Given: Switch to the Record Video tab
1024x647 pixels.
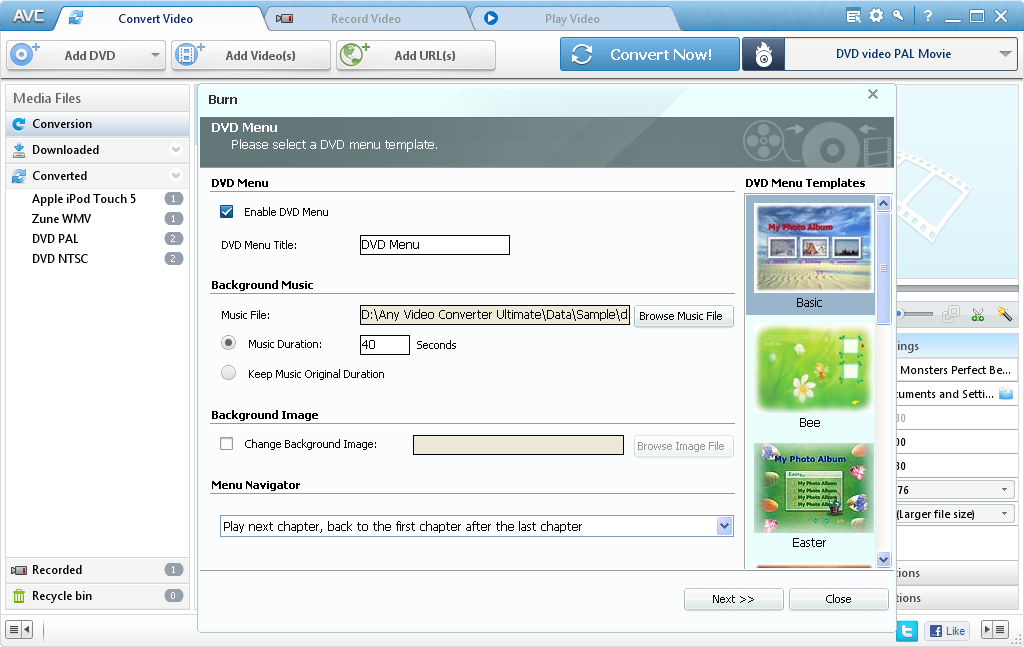Looking at the screenshot, I should [x=366, y=19].
